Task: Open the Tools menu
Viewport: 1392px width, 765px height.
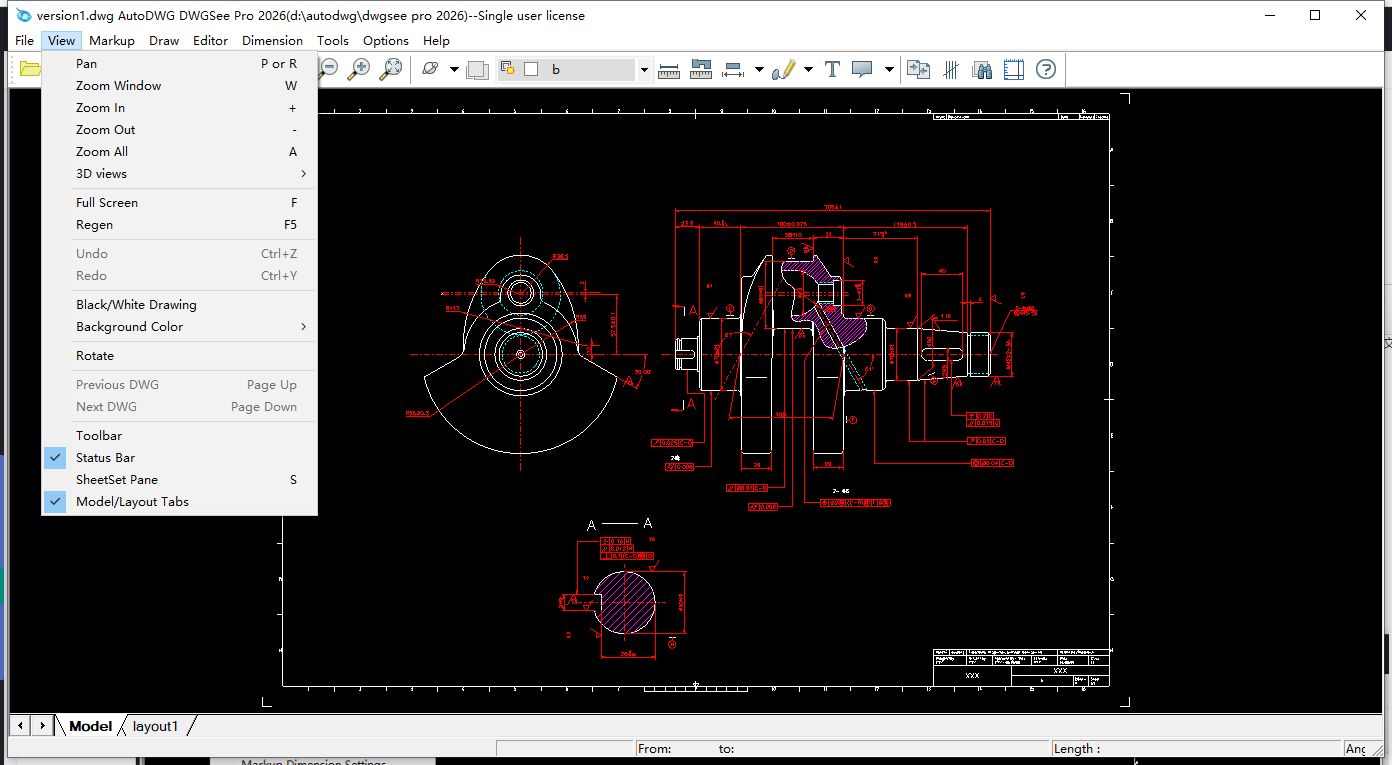Action: click(333, 41)
